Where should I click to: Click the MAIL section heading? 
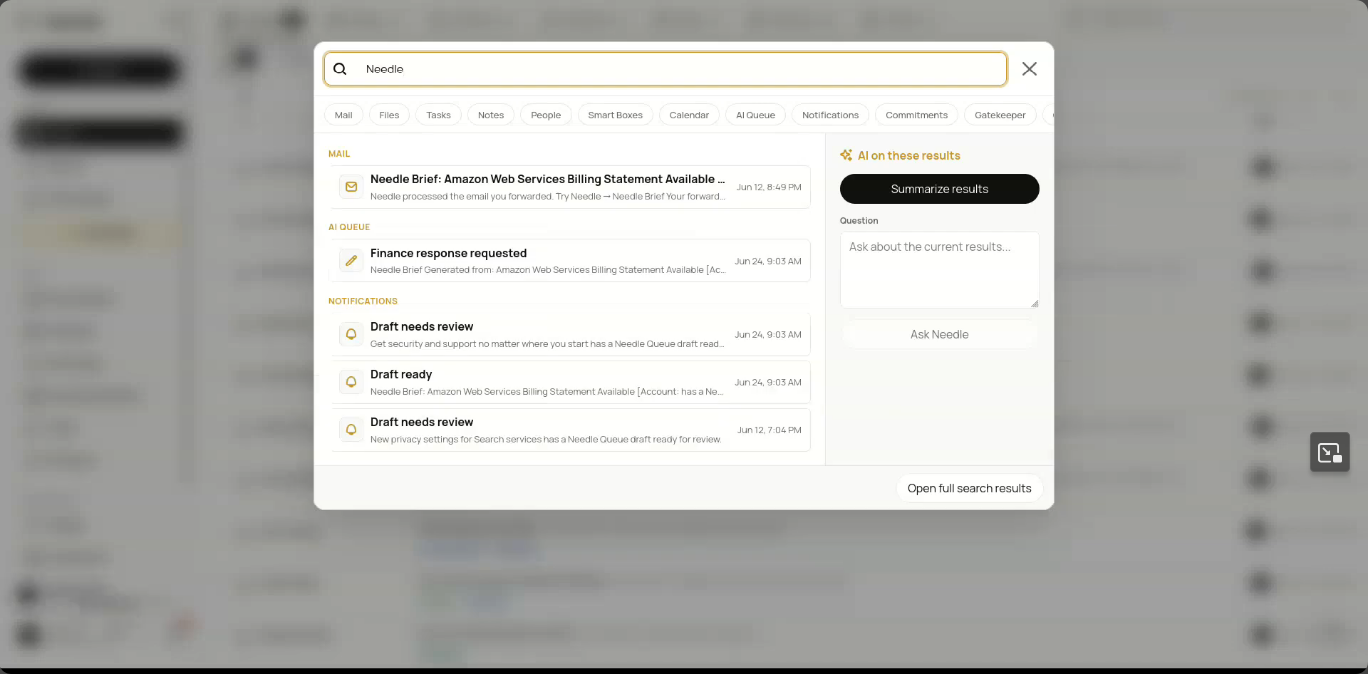click(x=339, y=154)
